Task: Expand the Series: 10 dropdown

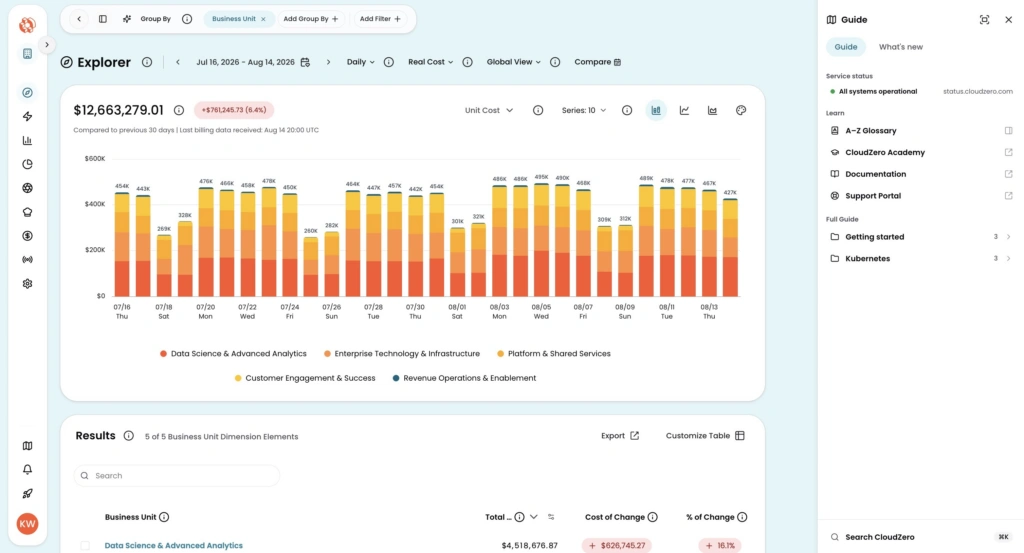Action: click(x=584, y=110)
